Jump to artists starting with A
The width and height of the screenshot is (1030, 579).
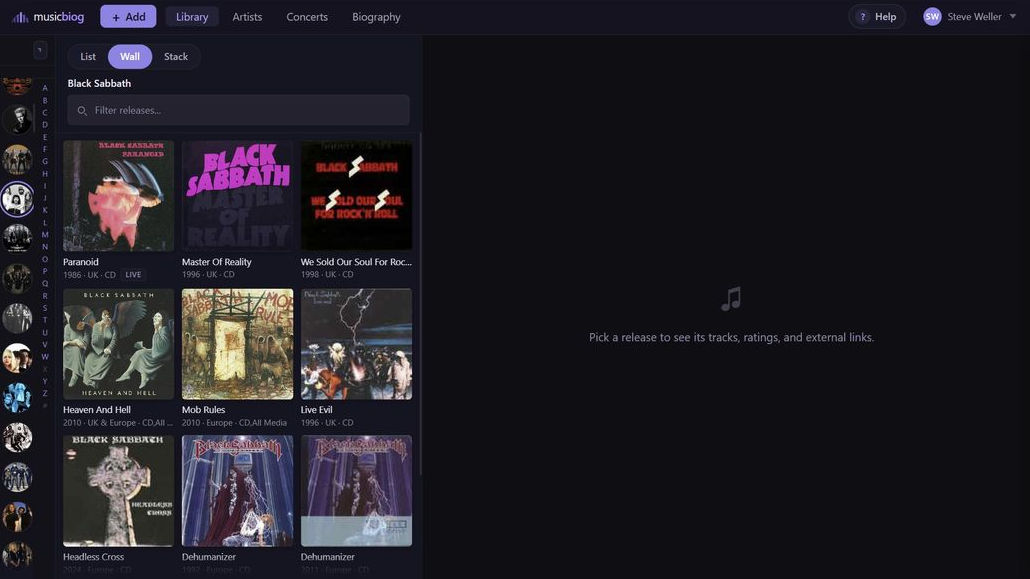coord(45,88)
